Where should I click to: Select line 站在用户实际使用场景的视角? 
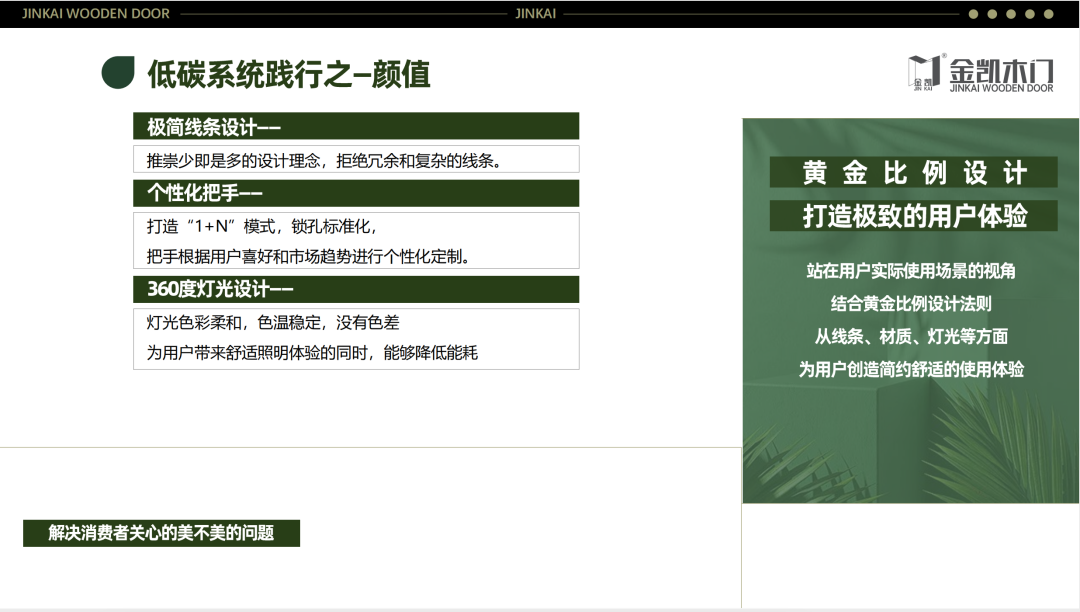tap(911, 271)
